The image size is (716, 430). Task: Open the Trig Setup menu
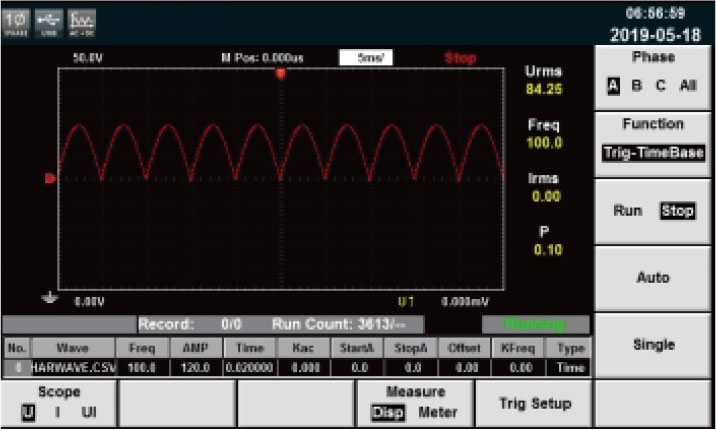coord(534,404)
